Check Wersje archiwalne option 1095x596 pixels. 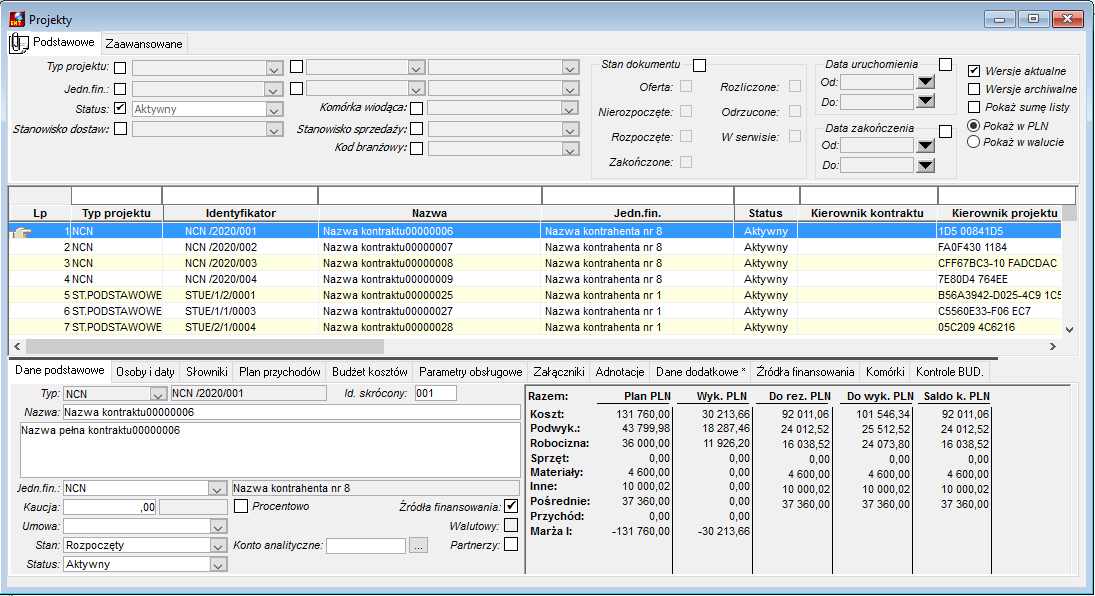tap(973, 89)
